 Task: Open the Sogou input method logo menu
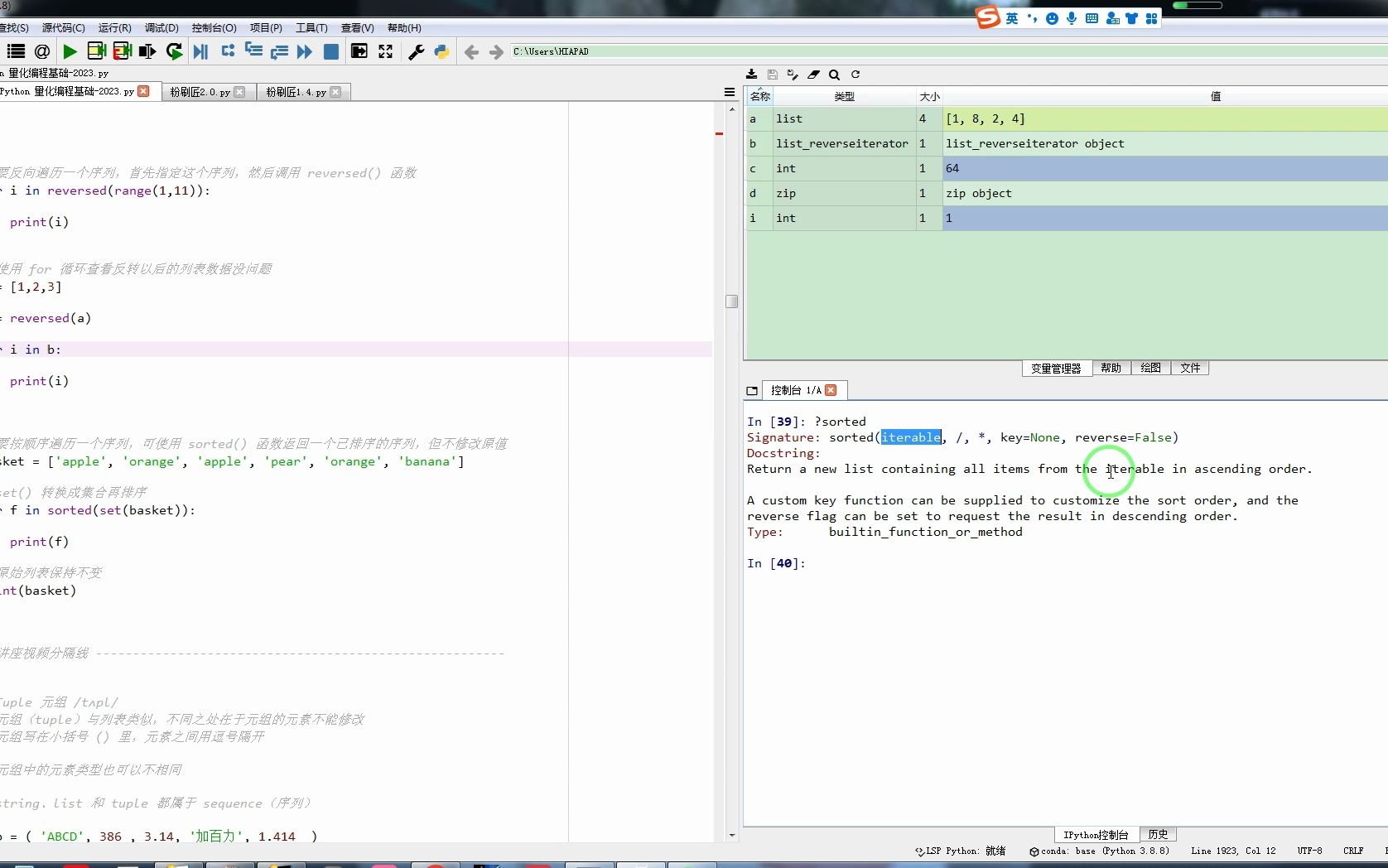987,17
